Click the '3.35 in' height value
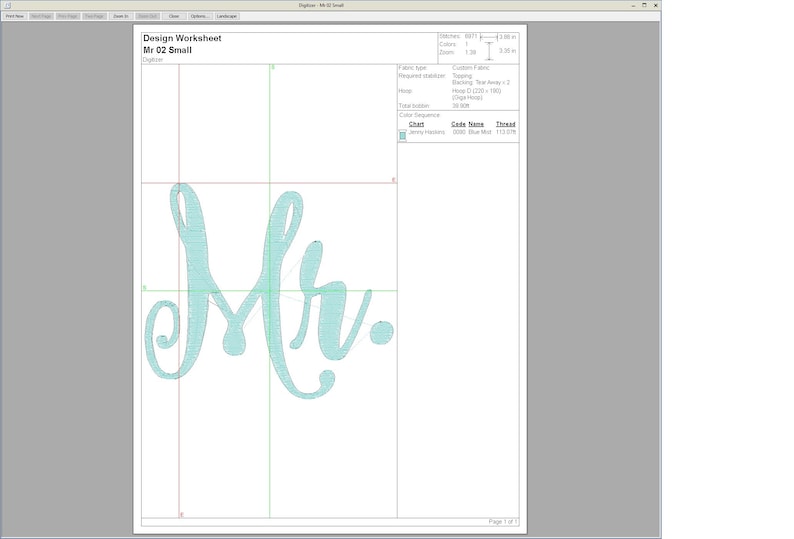 pyautogui.click(x=507, y=51)
